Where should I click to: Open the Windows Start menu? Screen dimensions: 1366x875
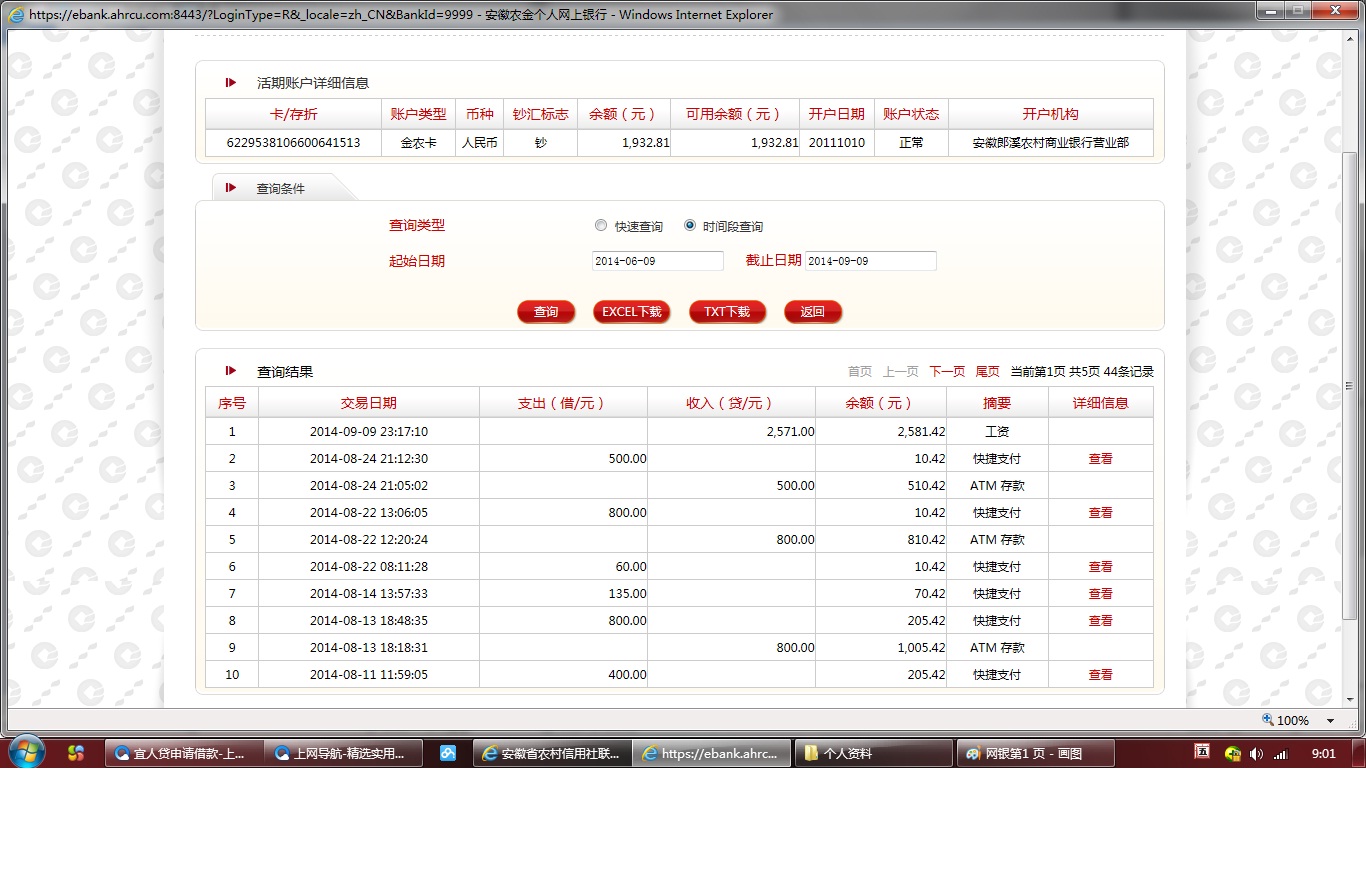click(25, 752)
